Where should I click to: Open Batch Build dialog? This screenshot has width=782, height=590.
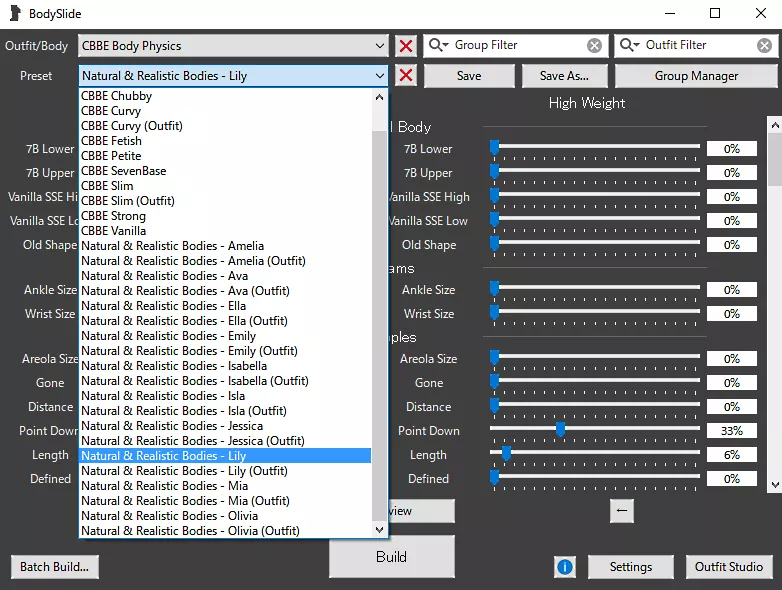pos(54,567)
